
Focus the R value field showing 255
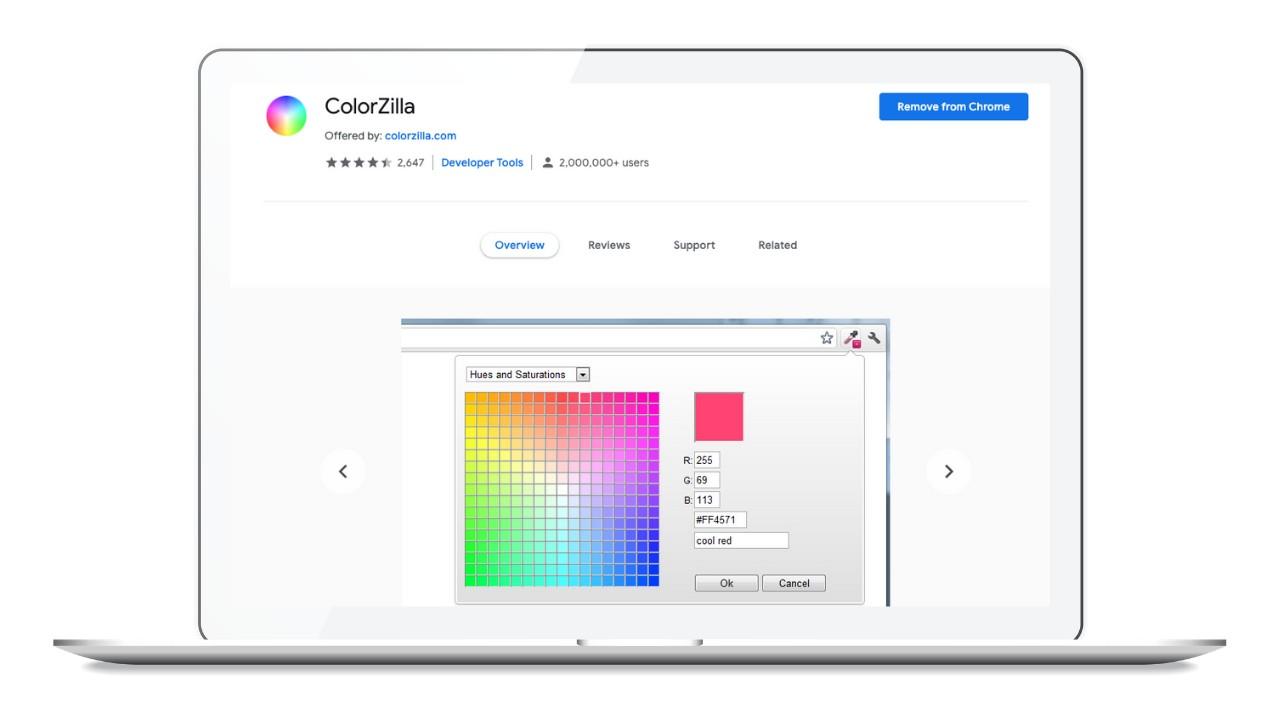707,460
